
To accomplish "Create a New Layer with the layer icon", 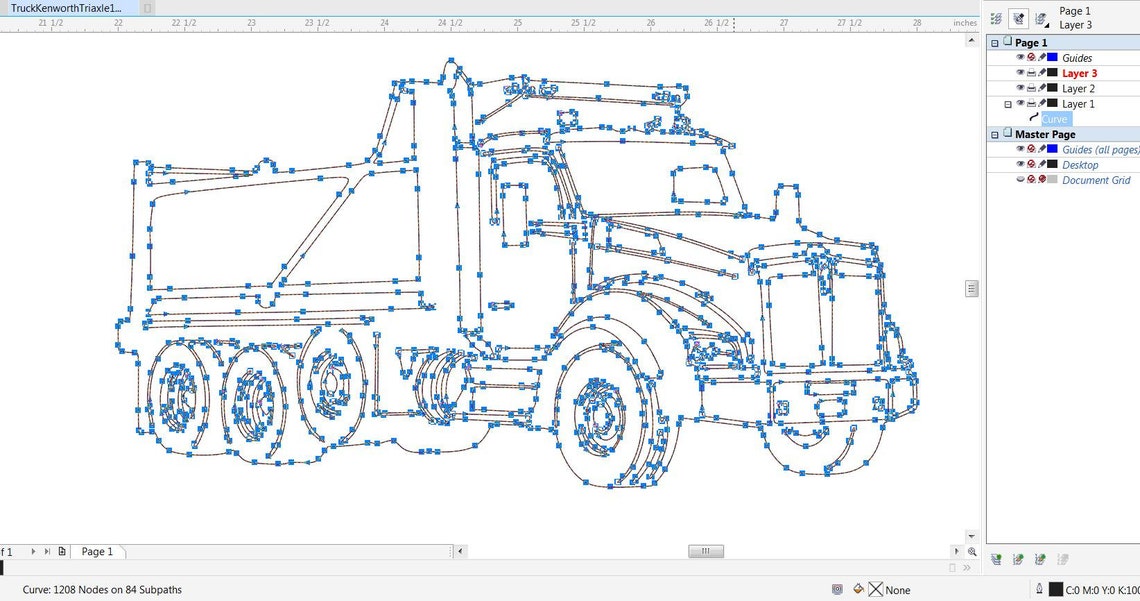I will tap(997, 559).
